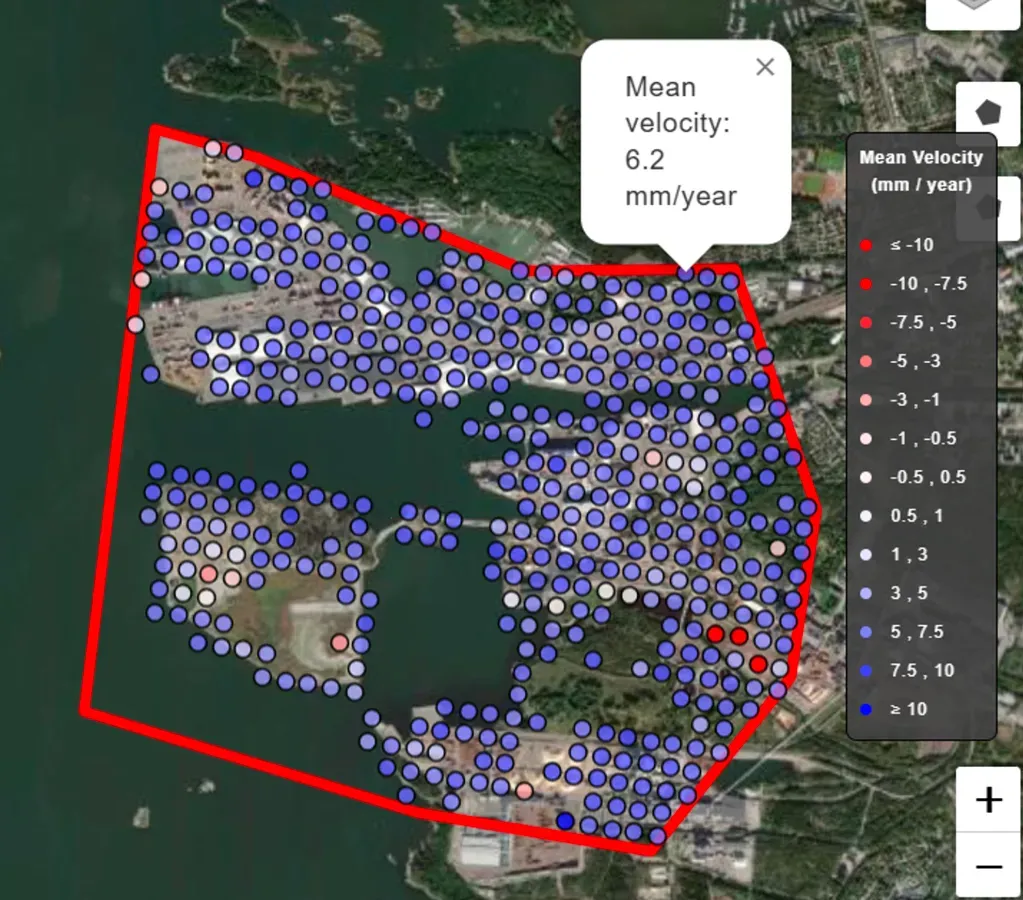Click the darkest blue data point on the map
Viewport: 1023px width, 900px height.
(x=565, y=820)
